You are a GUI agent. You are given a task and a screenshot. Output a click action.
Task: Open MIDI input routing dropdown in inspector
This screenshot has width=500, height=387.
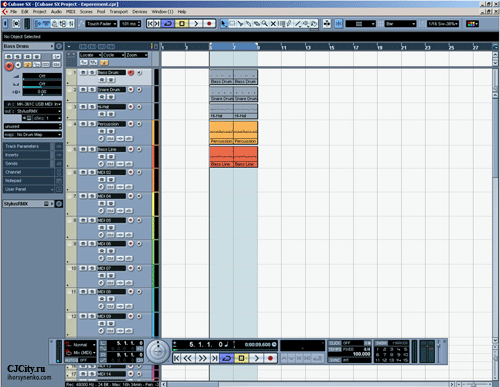click(33, 104)
